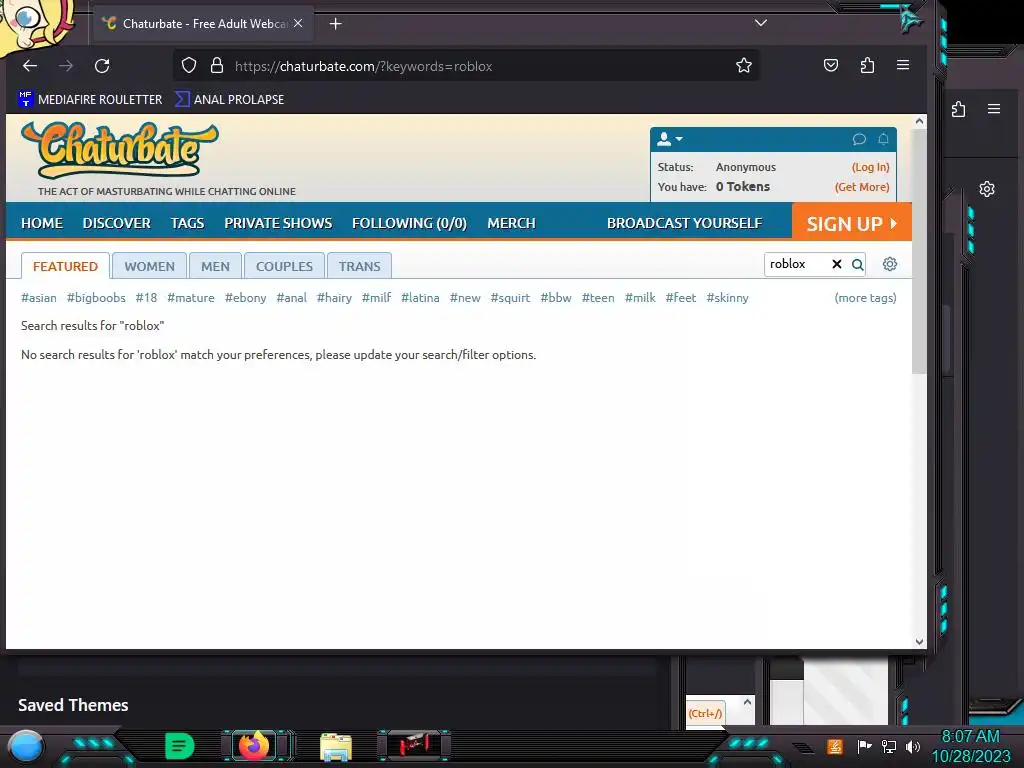Click the #new tag link
The image size is (1024, 768).
[465, 298]
